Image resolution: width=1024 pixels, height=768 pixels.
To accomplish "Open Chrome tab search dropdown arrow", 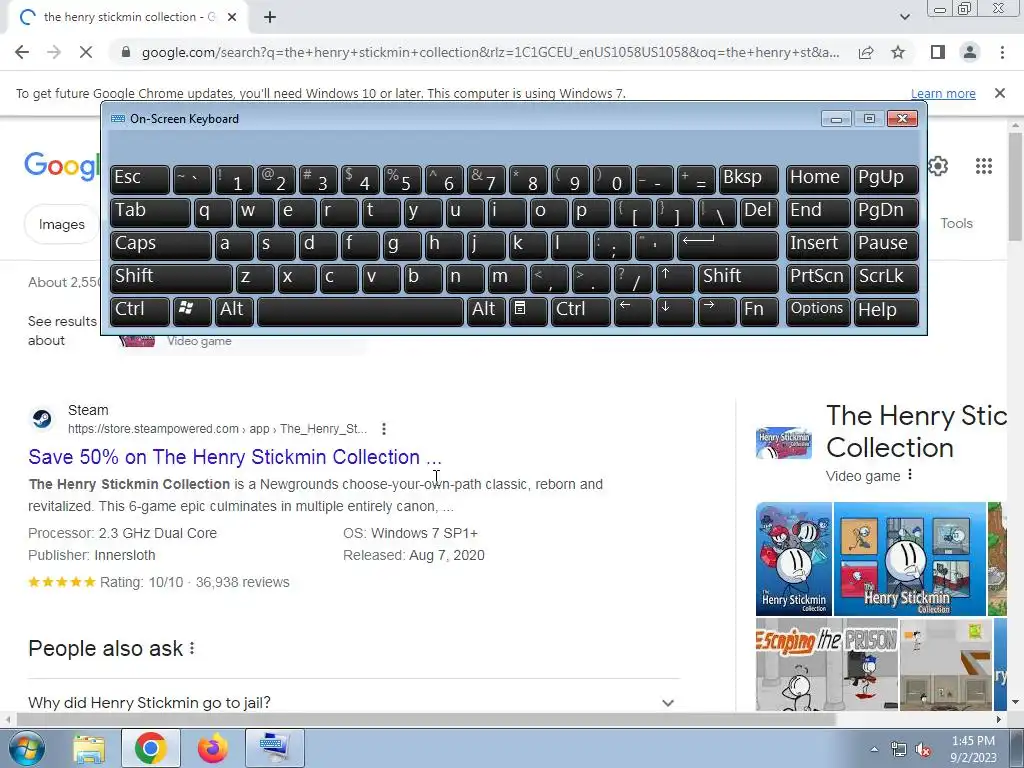I will tap(904, 18).
